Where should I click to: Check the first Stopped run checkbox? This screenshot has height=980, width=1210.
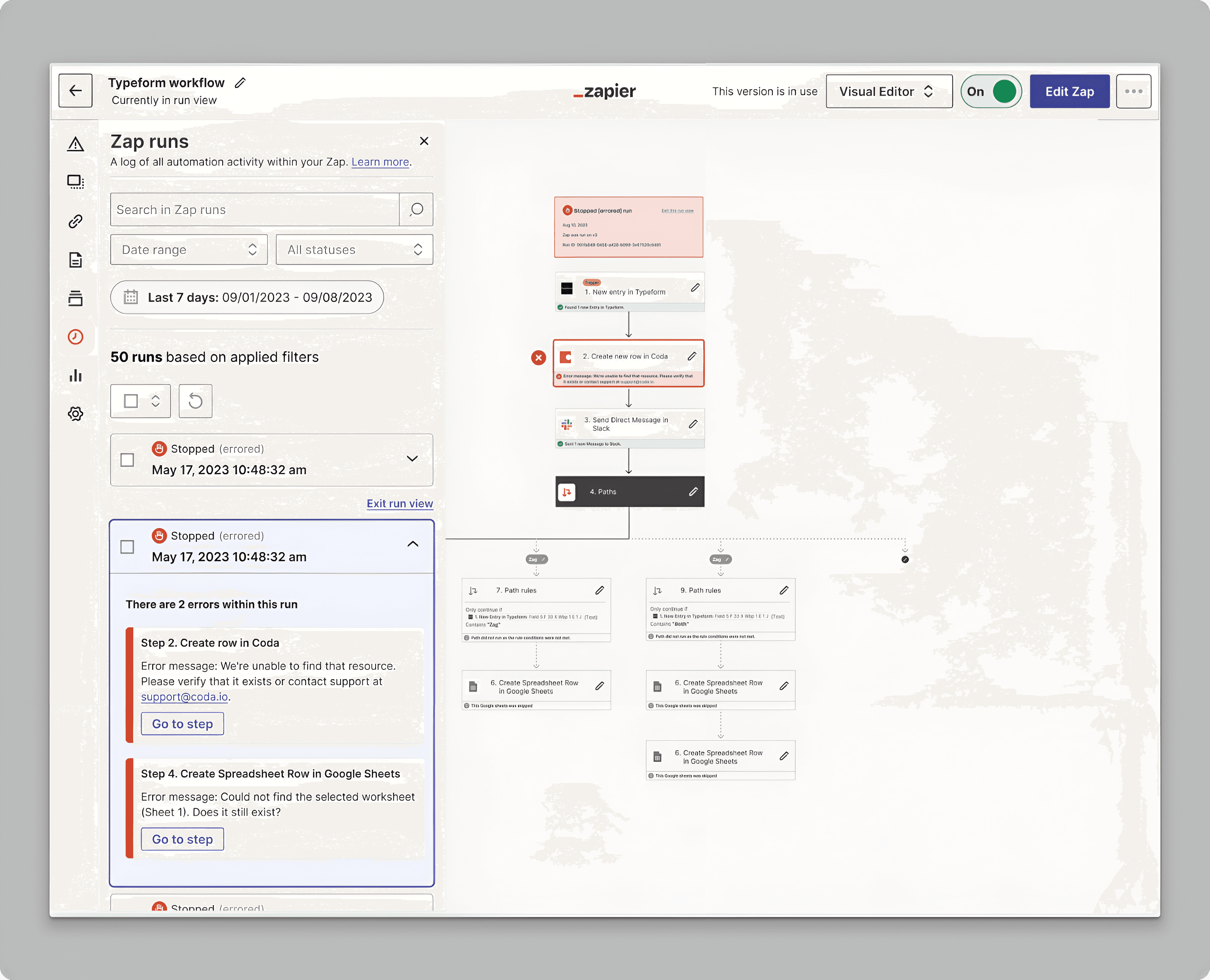point(128,460)
